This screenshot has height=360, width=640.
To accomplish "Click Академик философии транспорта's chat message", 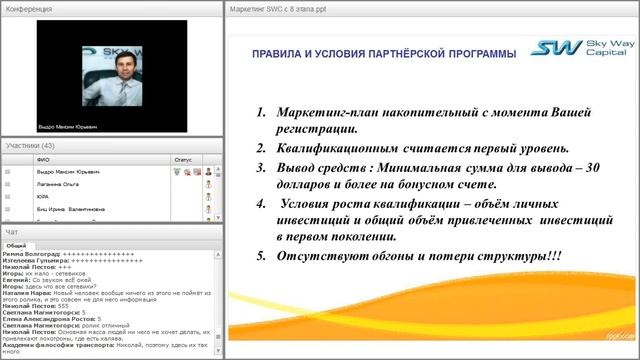I will point(105,348).
